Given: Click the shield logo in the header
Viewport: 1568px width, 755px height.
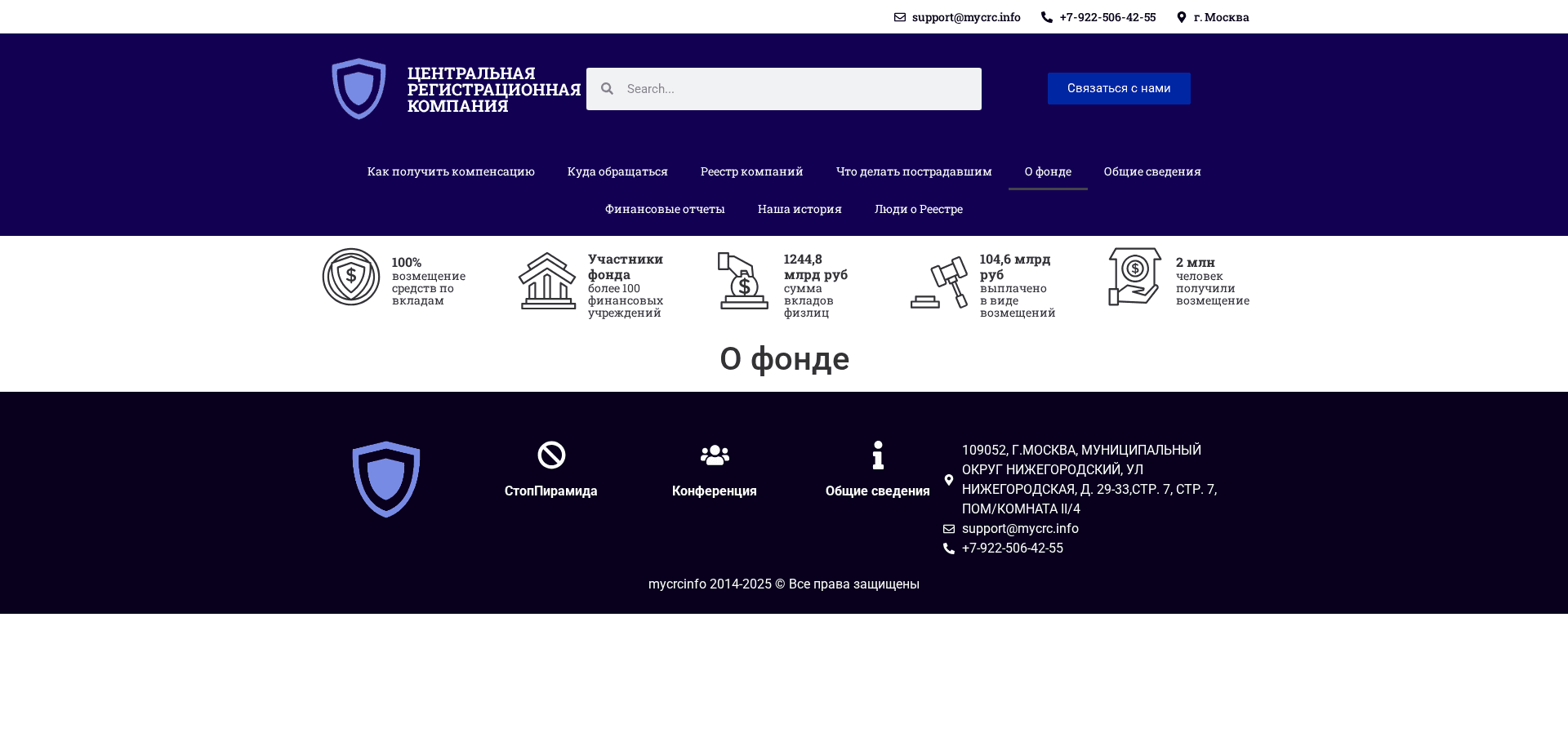Looking at the screenshot, I should (x=359, y=87).
